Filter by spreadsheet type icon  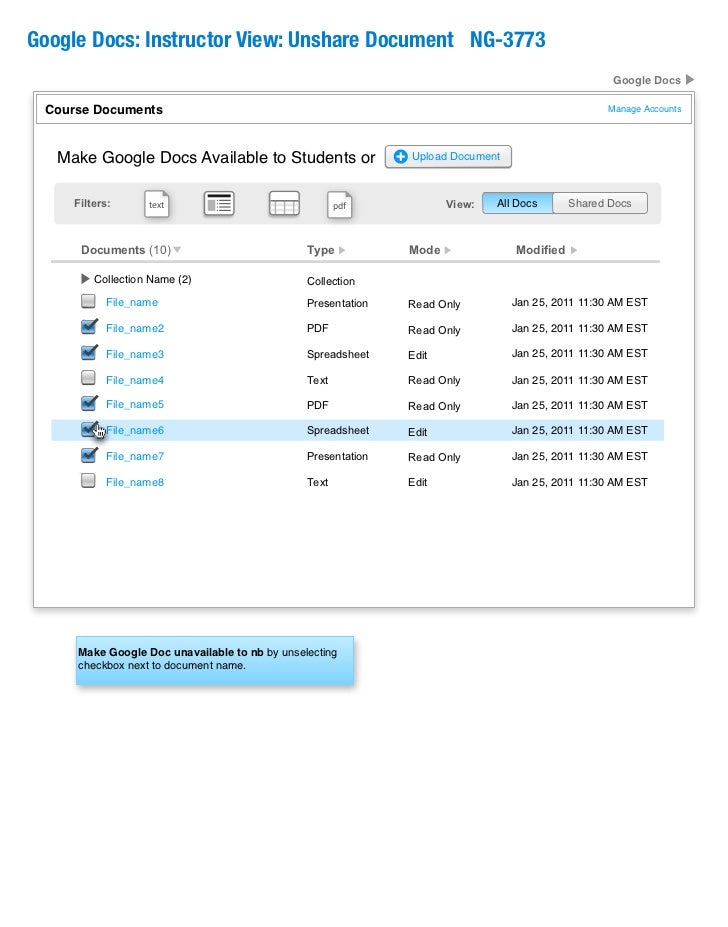click(x=284, y=204)
